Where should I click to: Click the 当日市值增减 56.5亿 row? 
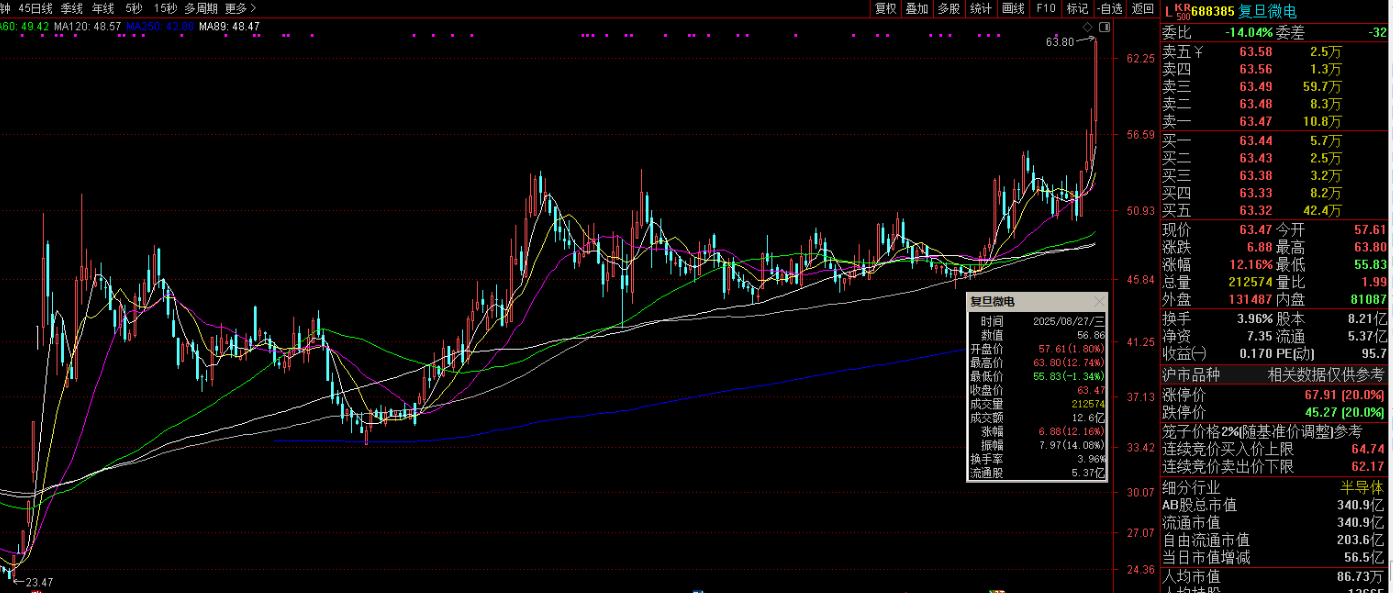click(1275, 558)
